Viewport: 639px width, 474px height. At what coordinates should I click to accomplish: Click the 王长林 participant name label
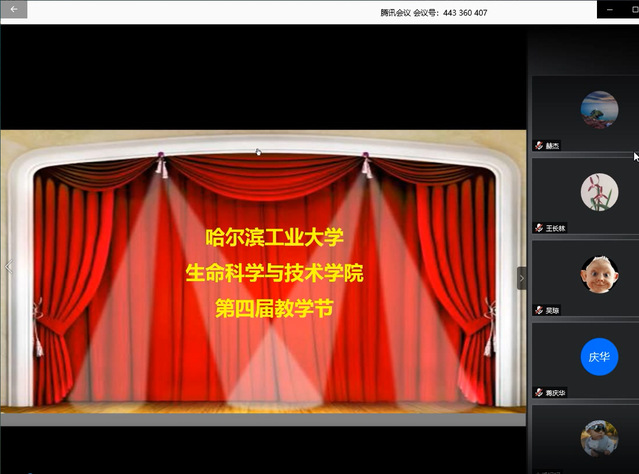pos(556,228)
